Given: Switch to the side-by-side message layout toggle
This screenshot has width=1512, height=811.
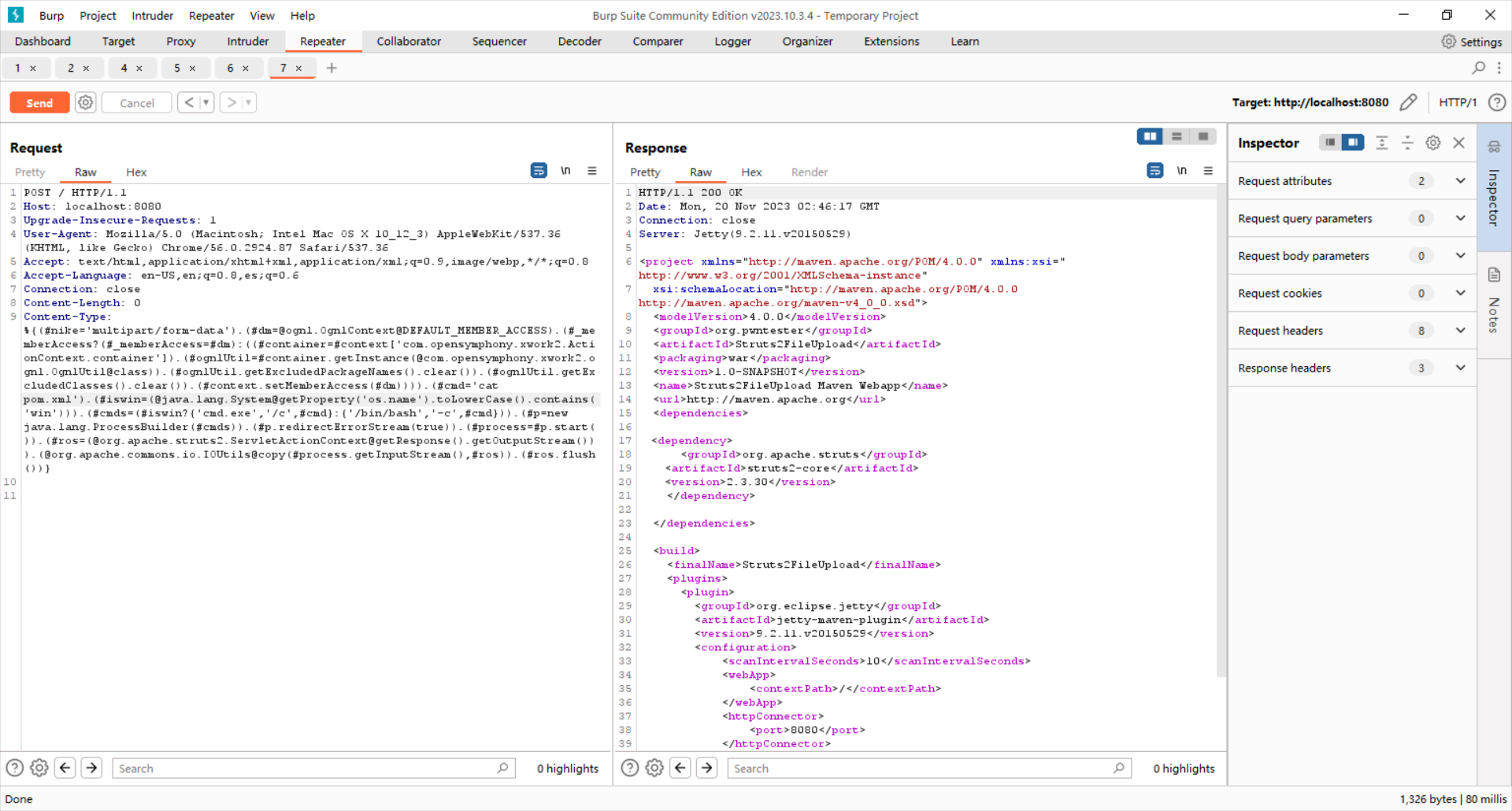Looking at the screenshot, I should coord(1150,135).
